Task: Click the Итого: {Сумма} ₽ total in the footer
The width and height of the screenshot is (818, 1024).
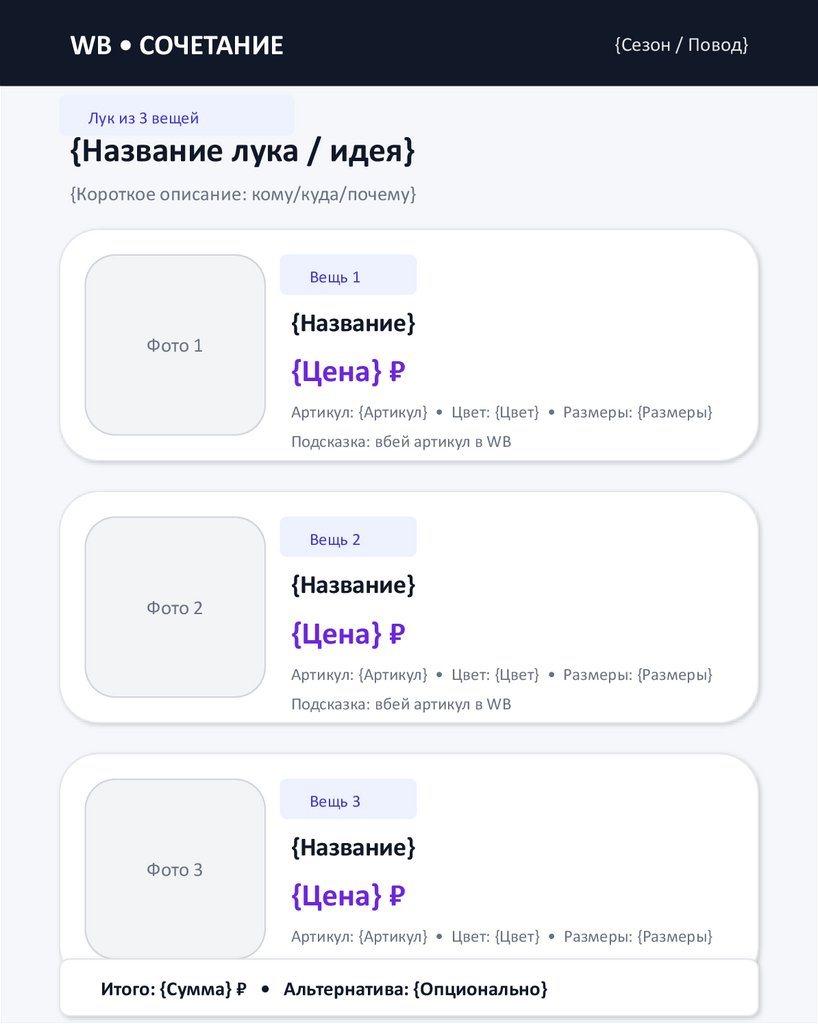Action: pos(174,989)
